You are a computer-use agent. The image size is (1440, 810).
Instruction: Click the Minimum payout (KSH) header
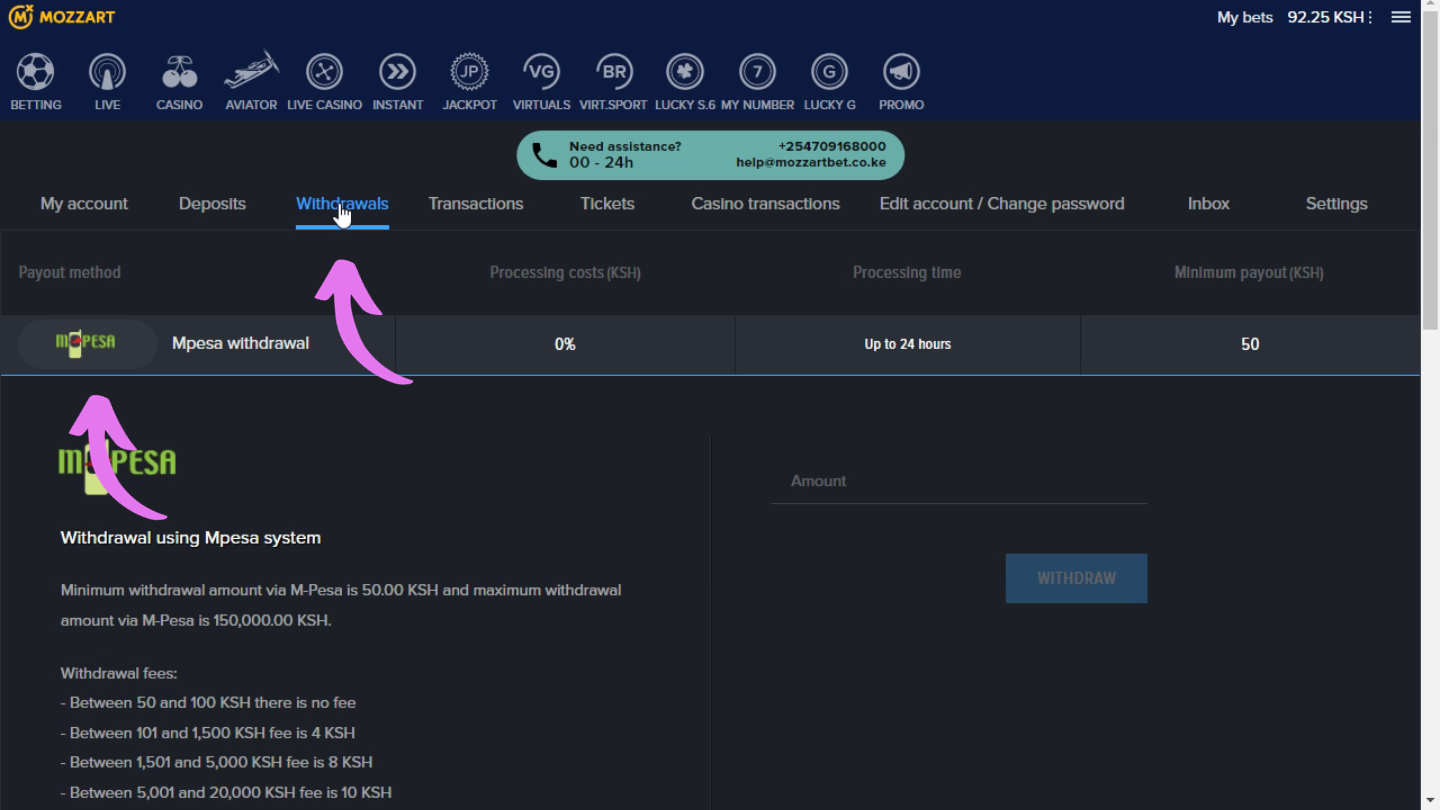1249,272
